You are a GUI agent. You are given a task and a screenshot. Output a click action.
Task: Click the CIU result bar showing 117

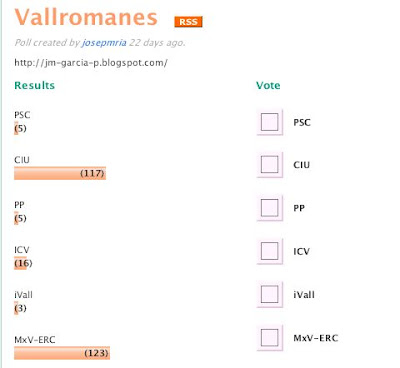coord(60,173)
